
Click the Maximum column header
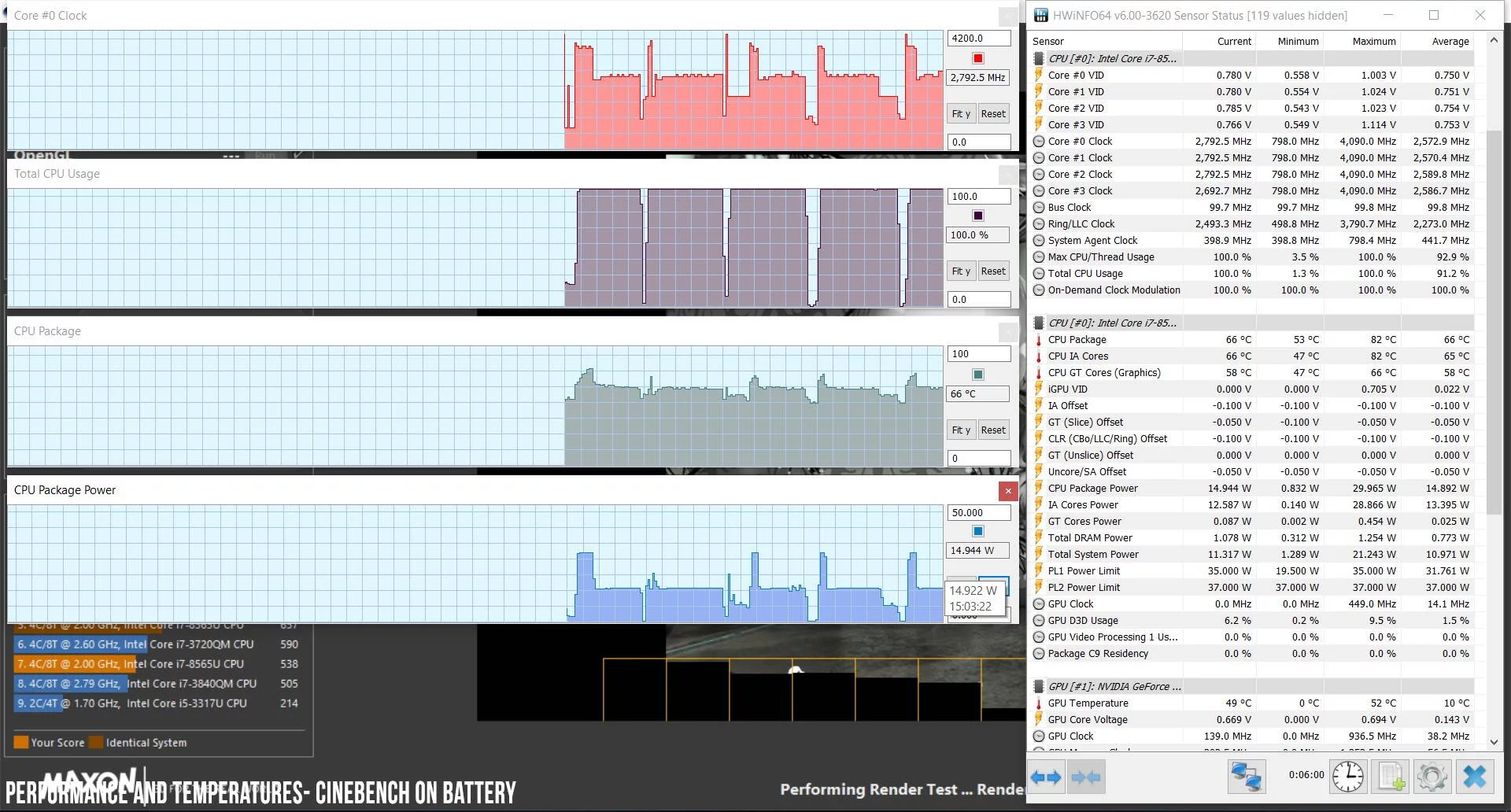tap(1363, 41)
